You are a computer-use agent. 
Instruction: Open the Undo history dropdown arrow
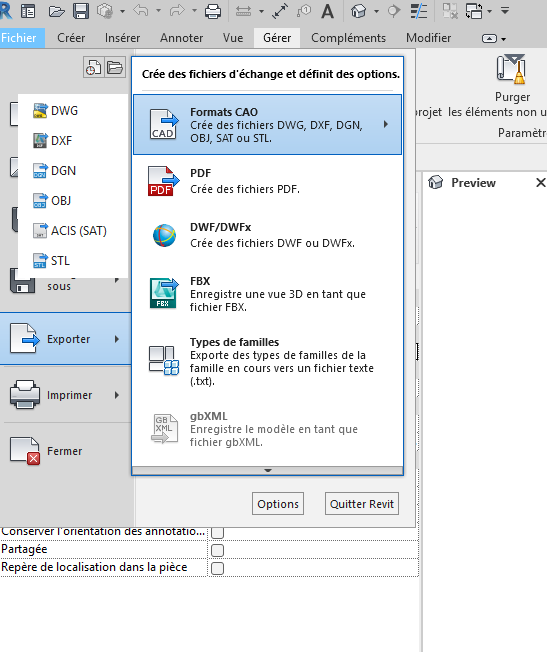pyautogui.click(x=158, y=11)
